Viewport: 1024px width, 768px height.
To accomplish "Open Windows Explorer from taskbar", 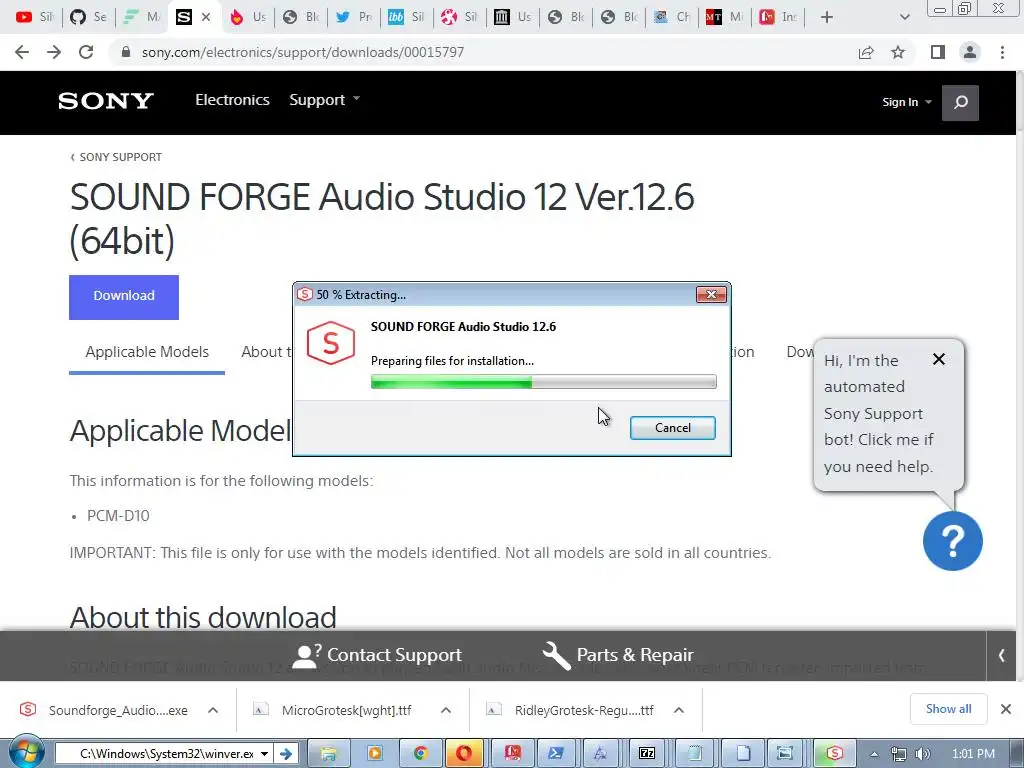I will point(328,754).
